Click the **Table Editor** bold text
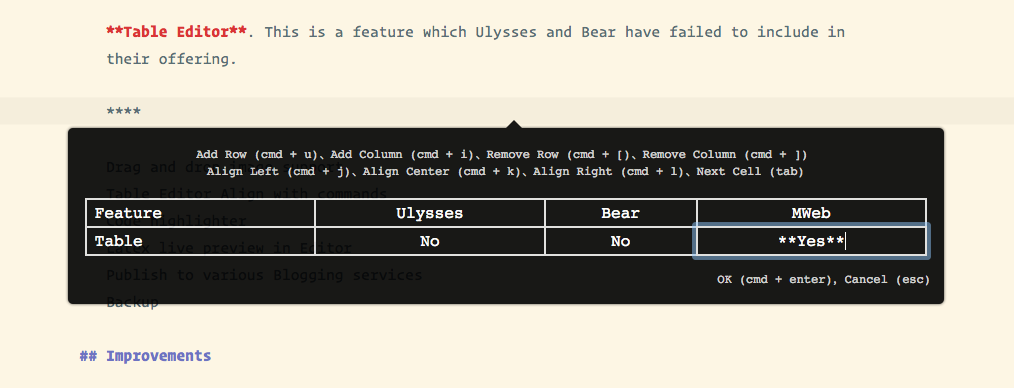This screenshot has width=1014, height=388. pyautogui.click(x=177, y=32)
